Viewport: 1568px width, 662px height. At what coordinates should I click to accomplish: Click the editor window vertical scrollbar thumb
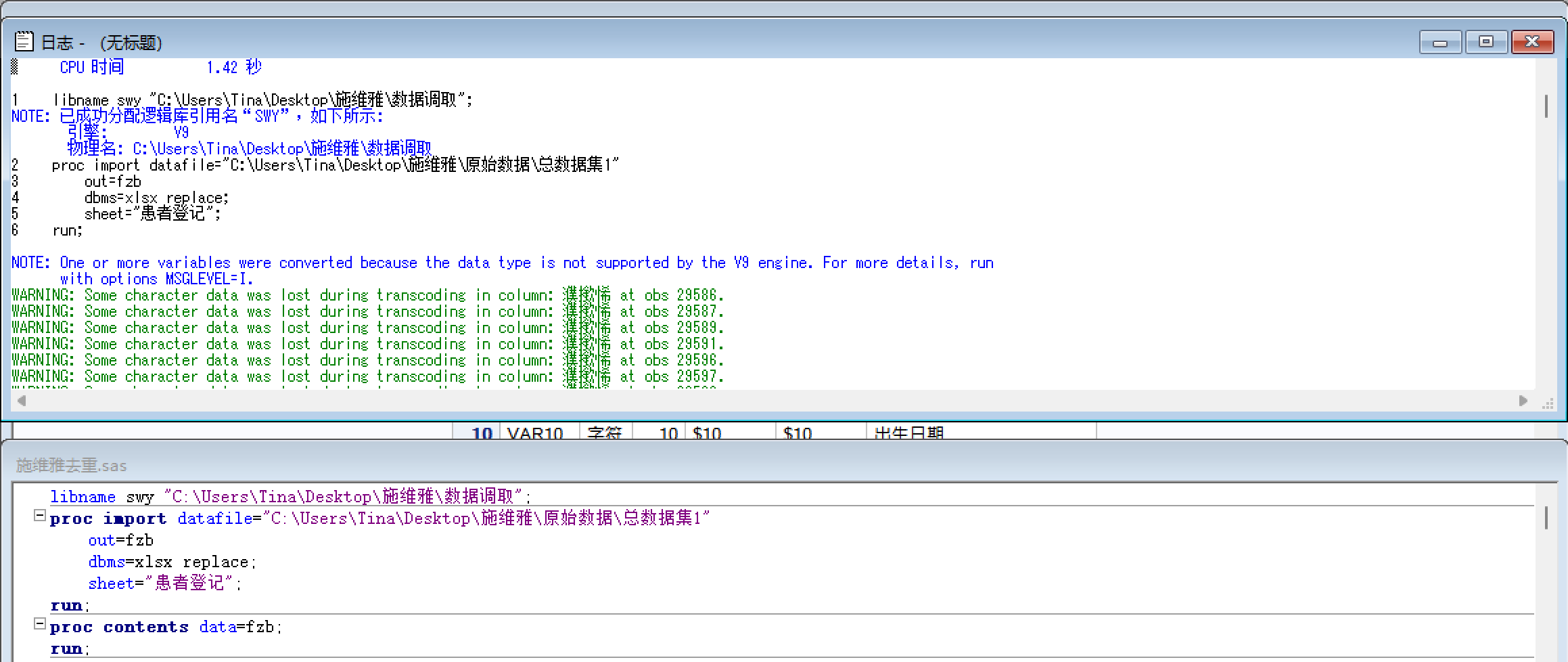click(1546, 518)
